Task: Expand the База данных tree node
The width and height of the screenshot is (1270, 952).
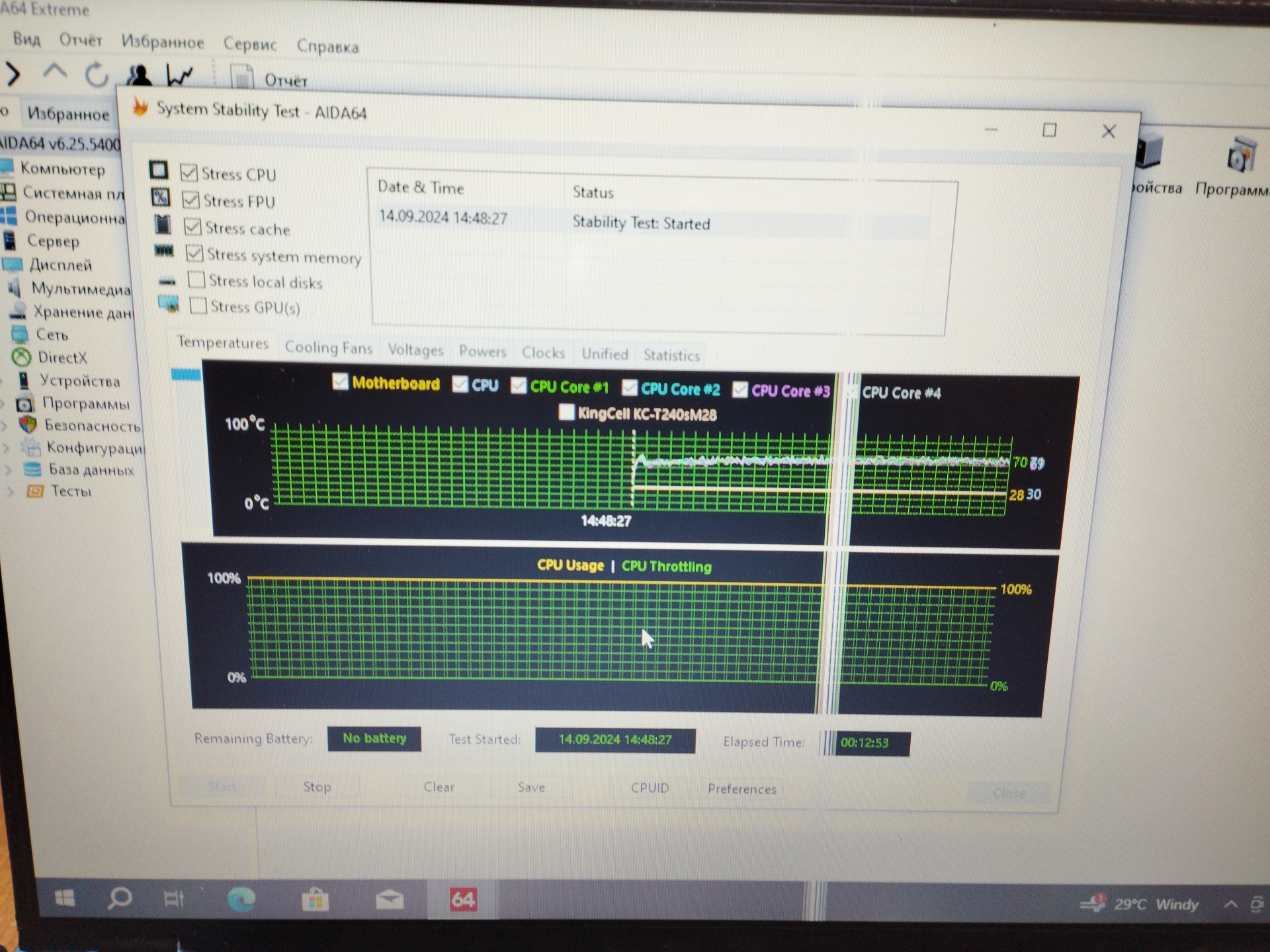Action: coord(9,469)
